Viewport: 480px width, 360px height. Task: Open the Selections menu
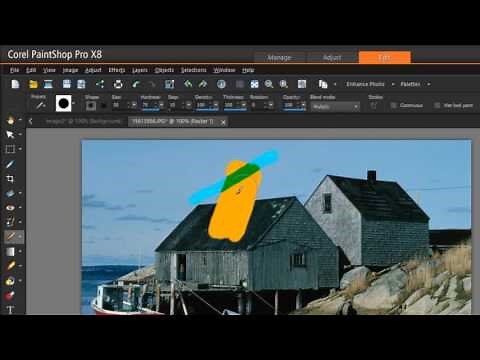pos(194,70)
